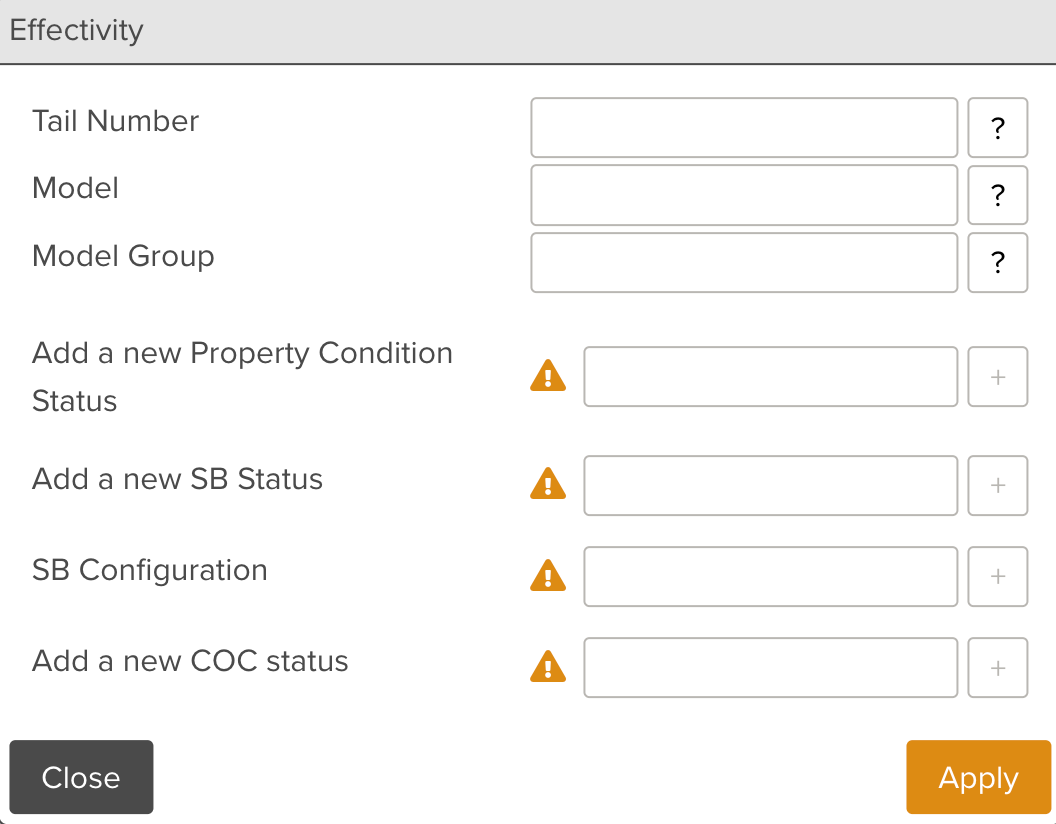Image resolution: width=1056 pixels, height=824 pixels.
Task: Click the Tail Number help question mark
Action: pyautogui.click(x=997, y=128)
